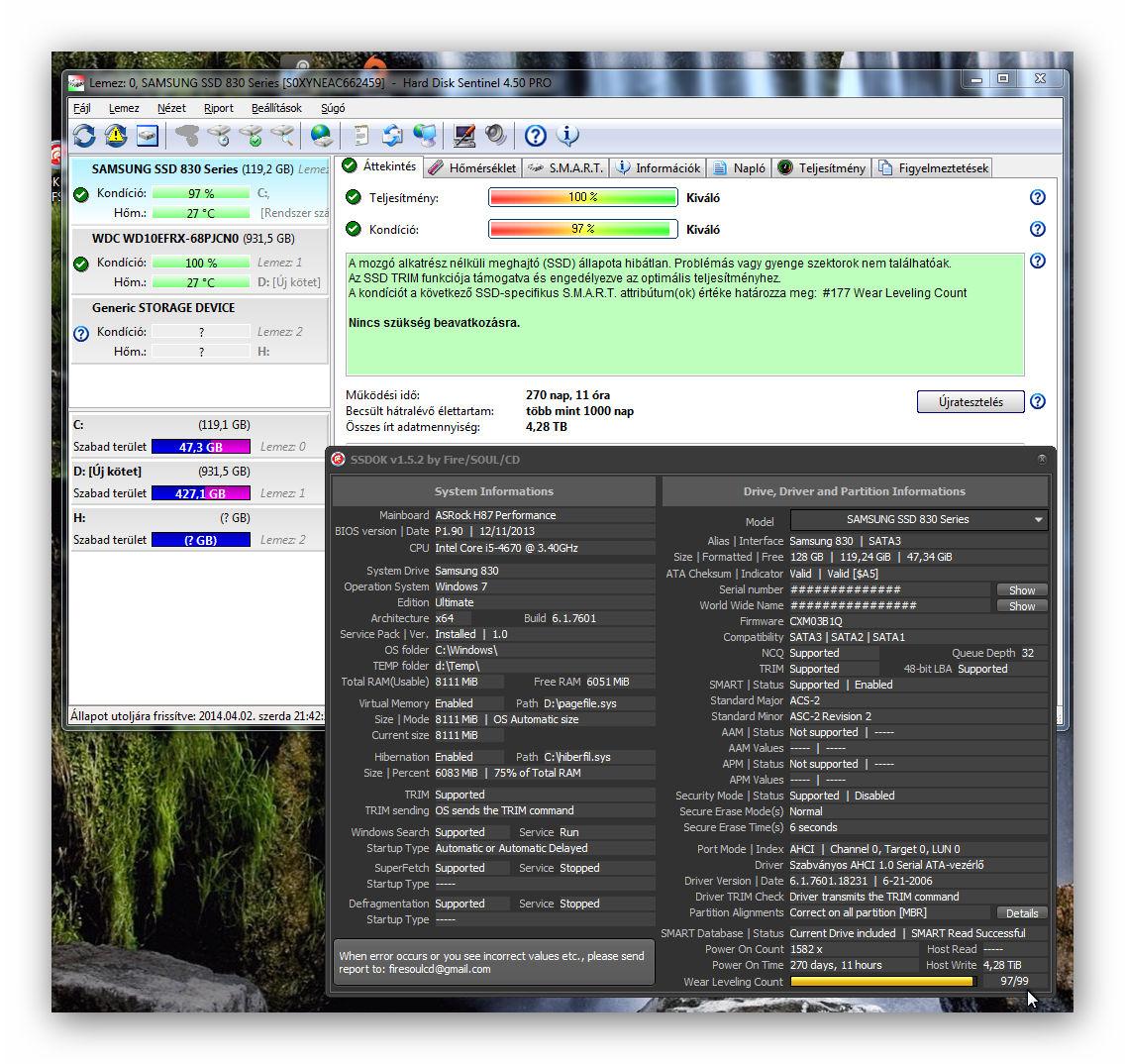Click the Mainboard value ASRock H87 Performance

tap(495, 515)
